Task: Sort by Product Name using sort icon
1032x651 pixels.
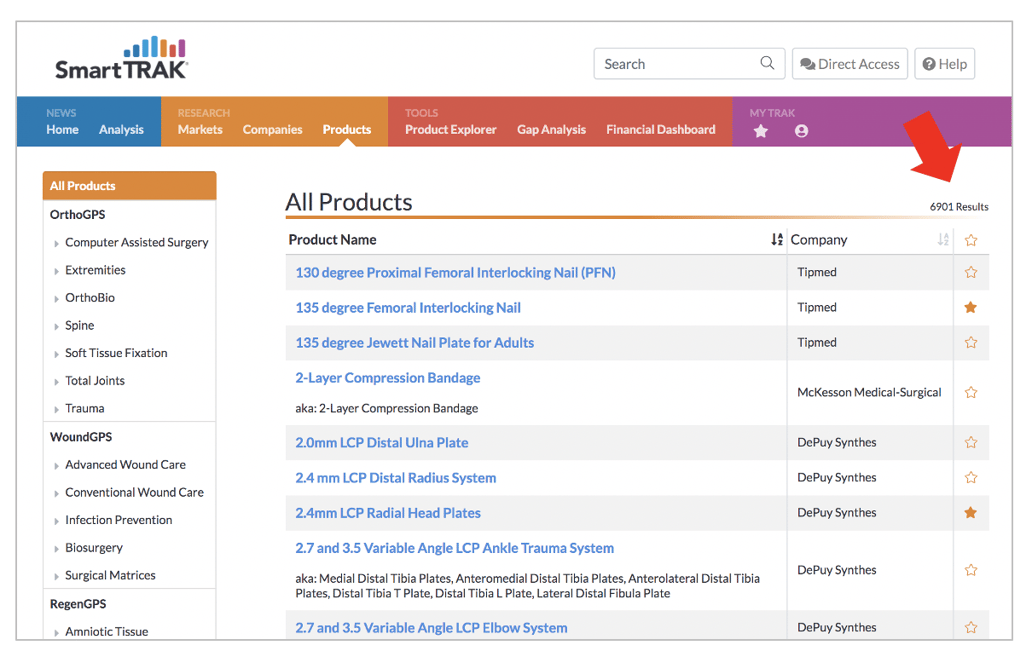Action: coord(777,240)
